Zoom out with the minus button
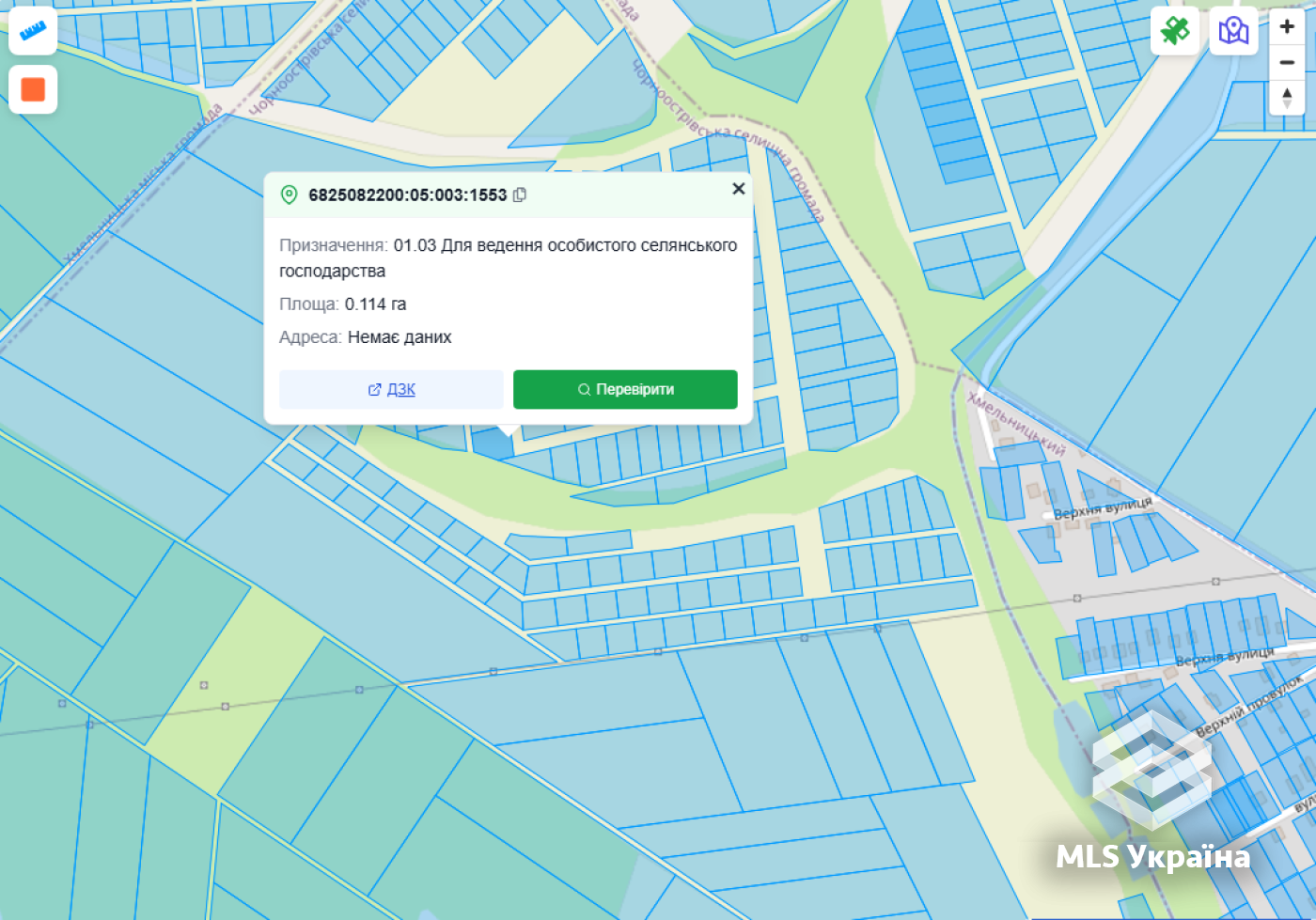This screenshot has width=1316, height=920. [1287, 62]
